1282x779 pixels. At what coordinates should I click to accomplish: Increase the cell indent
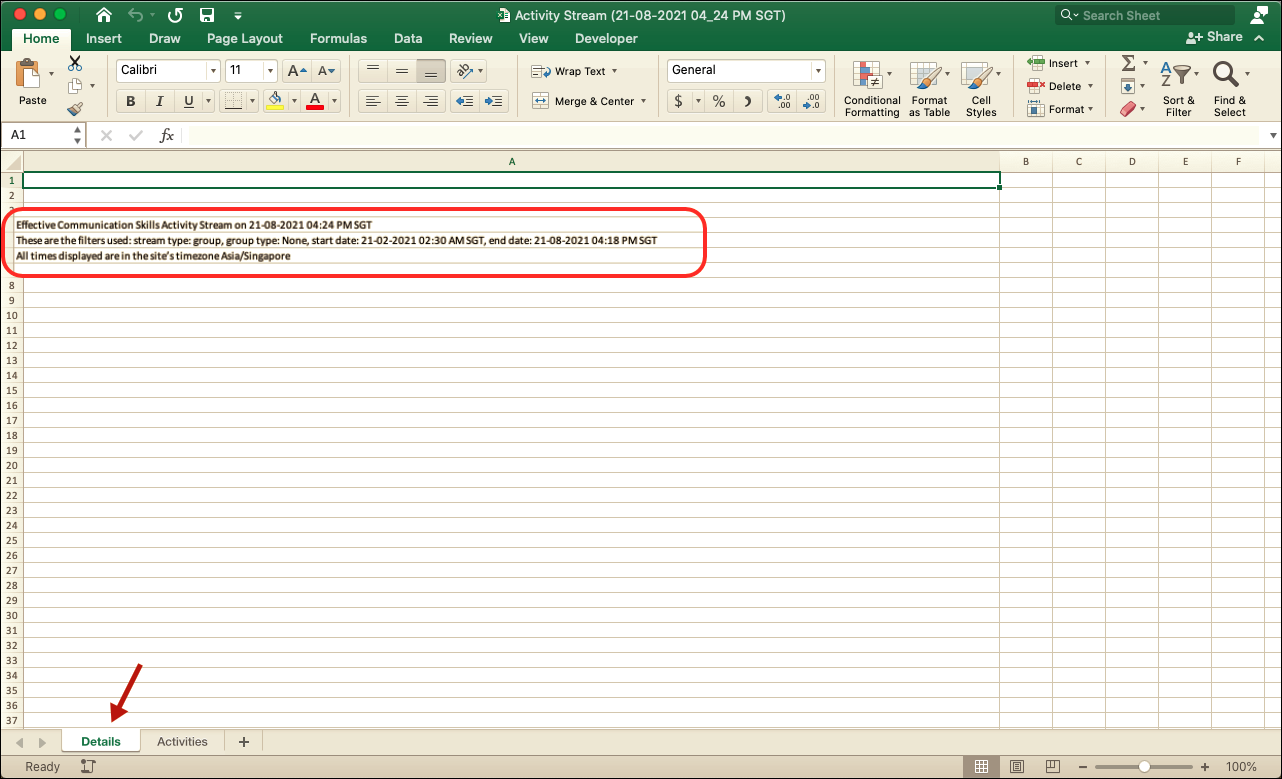493,101
